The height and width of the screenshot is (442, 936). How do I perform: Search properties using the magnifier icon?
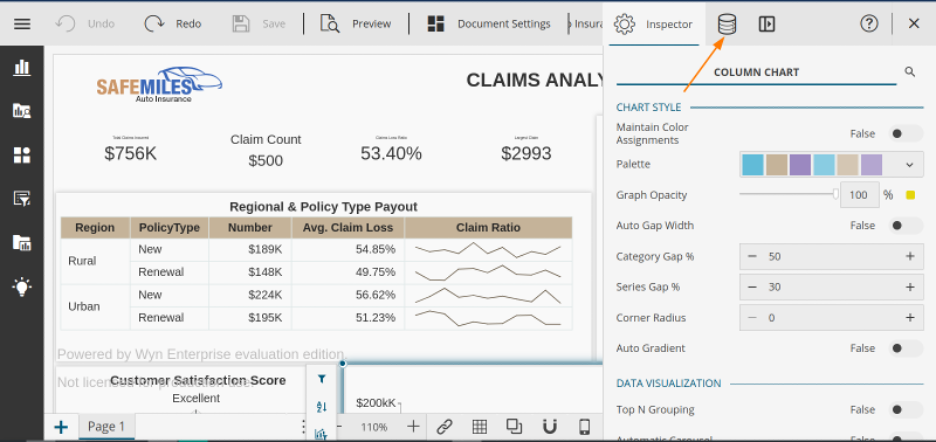(x=910, y=72)
